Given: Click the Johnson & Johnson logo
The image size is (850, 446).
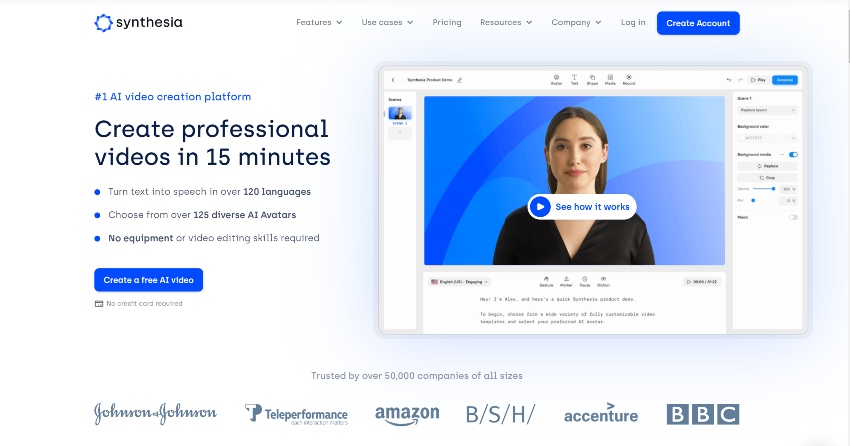Looking at the screenshot, I should (156, 413).
